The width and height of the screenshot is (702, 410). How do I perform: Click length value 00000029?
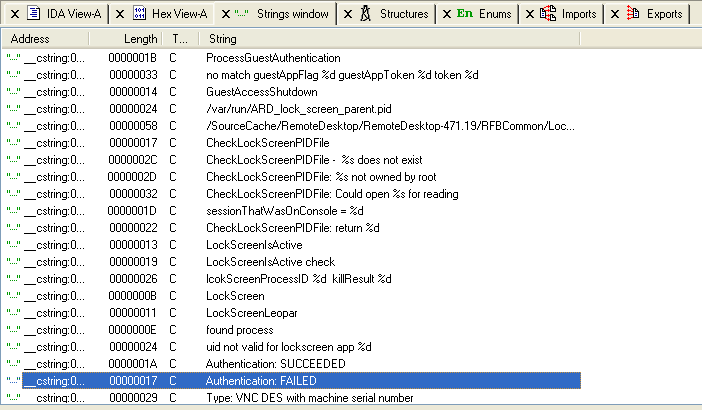tap(133, 398)
